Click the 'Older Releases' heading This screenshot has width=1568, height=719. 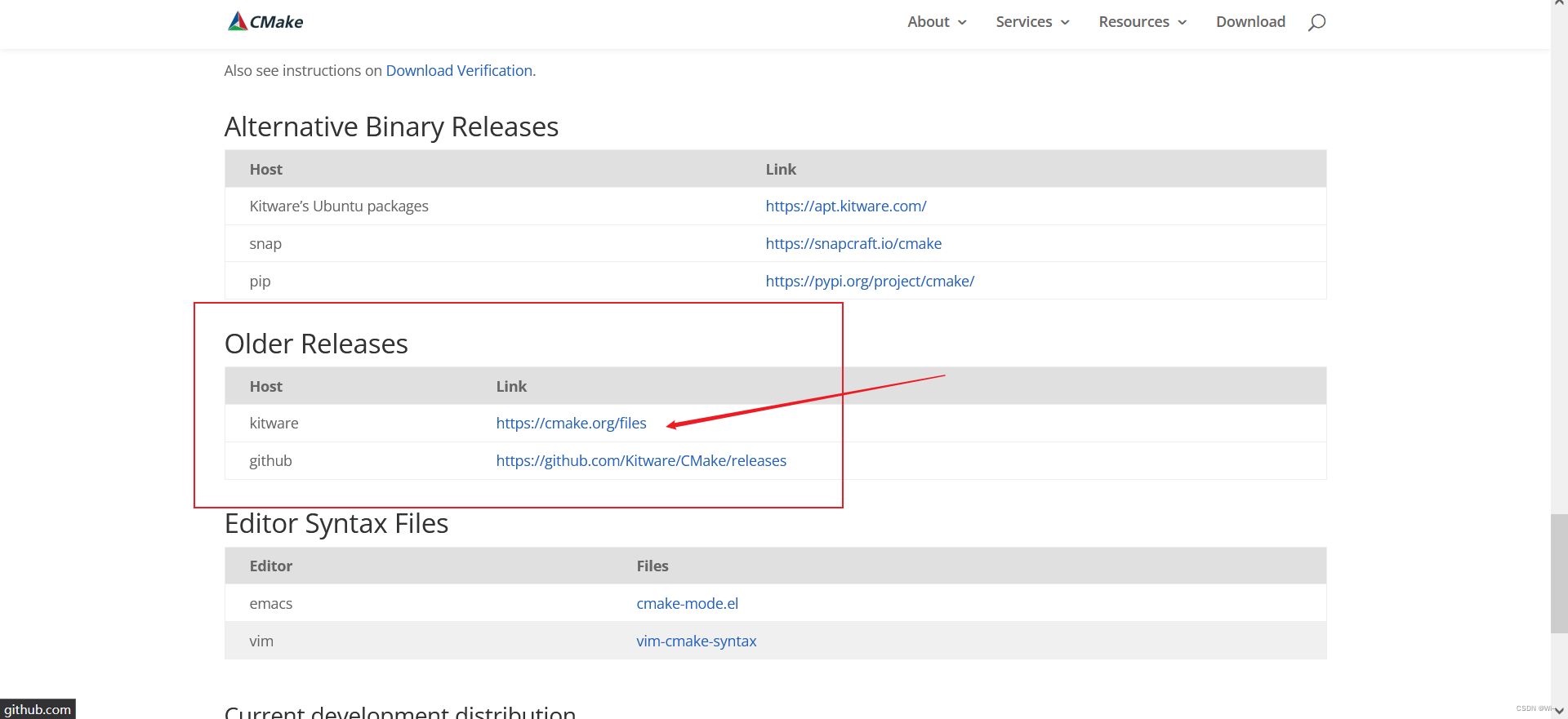(x=316, y=344)
